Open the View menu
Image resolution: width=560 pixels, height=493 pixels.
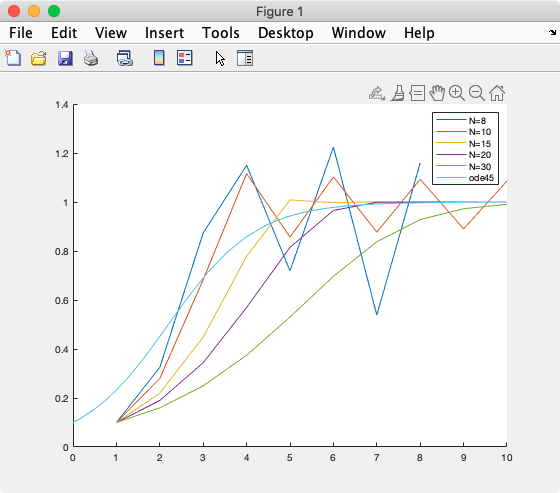(x=111, y=33)
